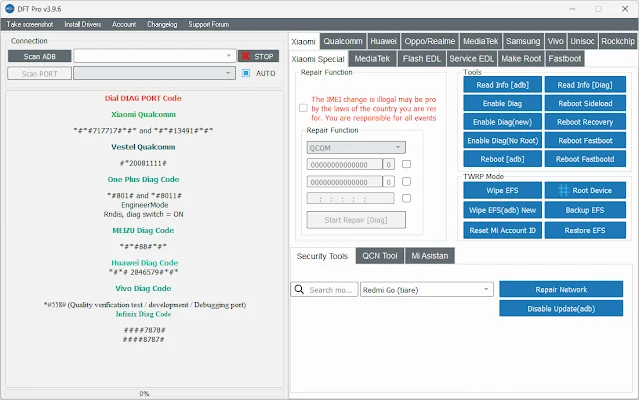Click the Repair Network button

tap(561, 289)
